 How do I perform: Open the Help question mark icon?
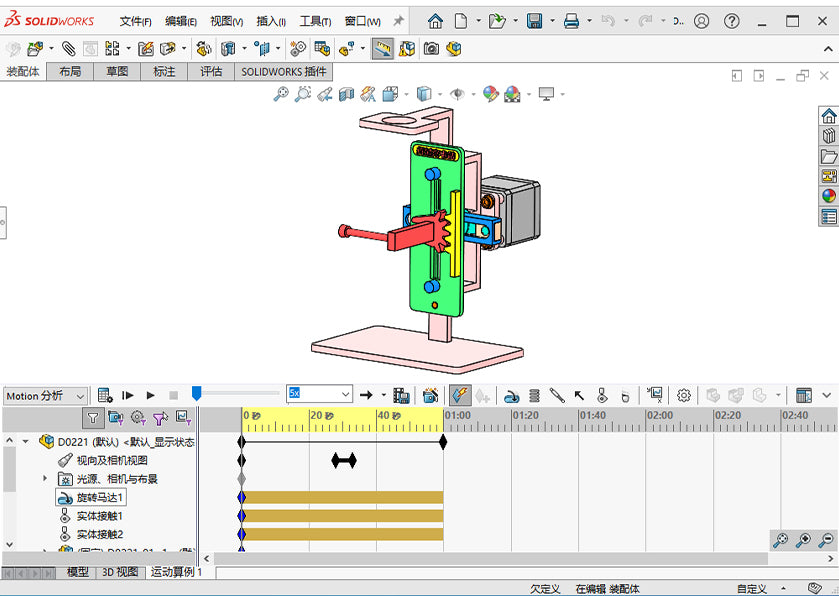[x=731, y=21]
